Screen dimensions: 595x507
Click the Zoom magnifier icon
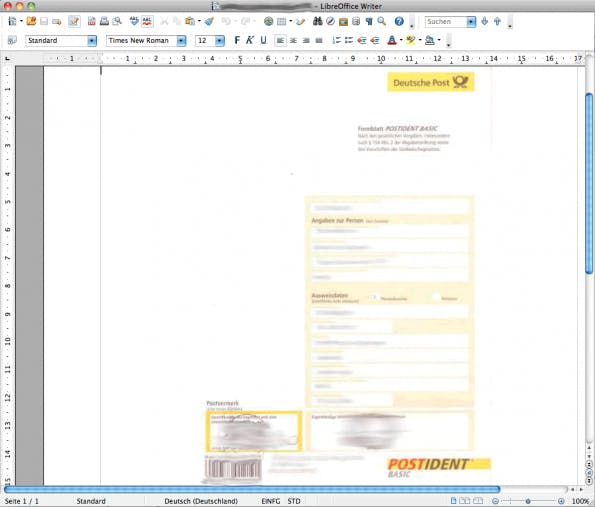(382, 21)
